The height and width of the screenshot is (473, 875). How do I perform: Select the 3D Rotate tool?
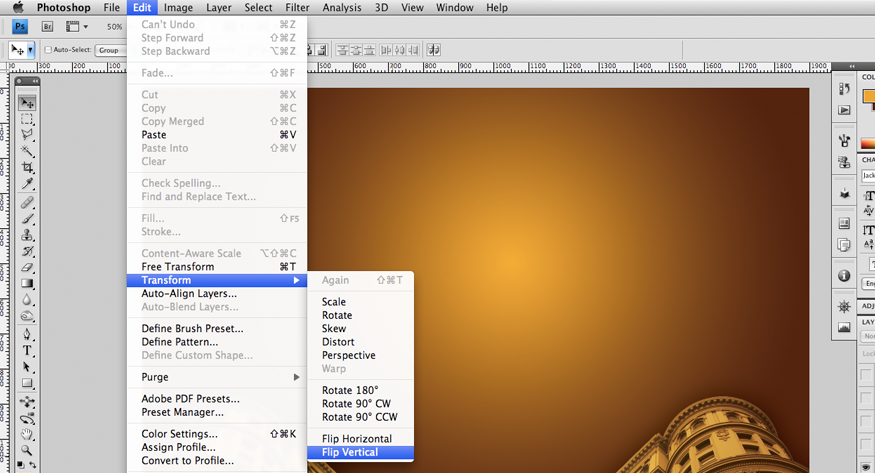[27, 402]
